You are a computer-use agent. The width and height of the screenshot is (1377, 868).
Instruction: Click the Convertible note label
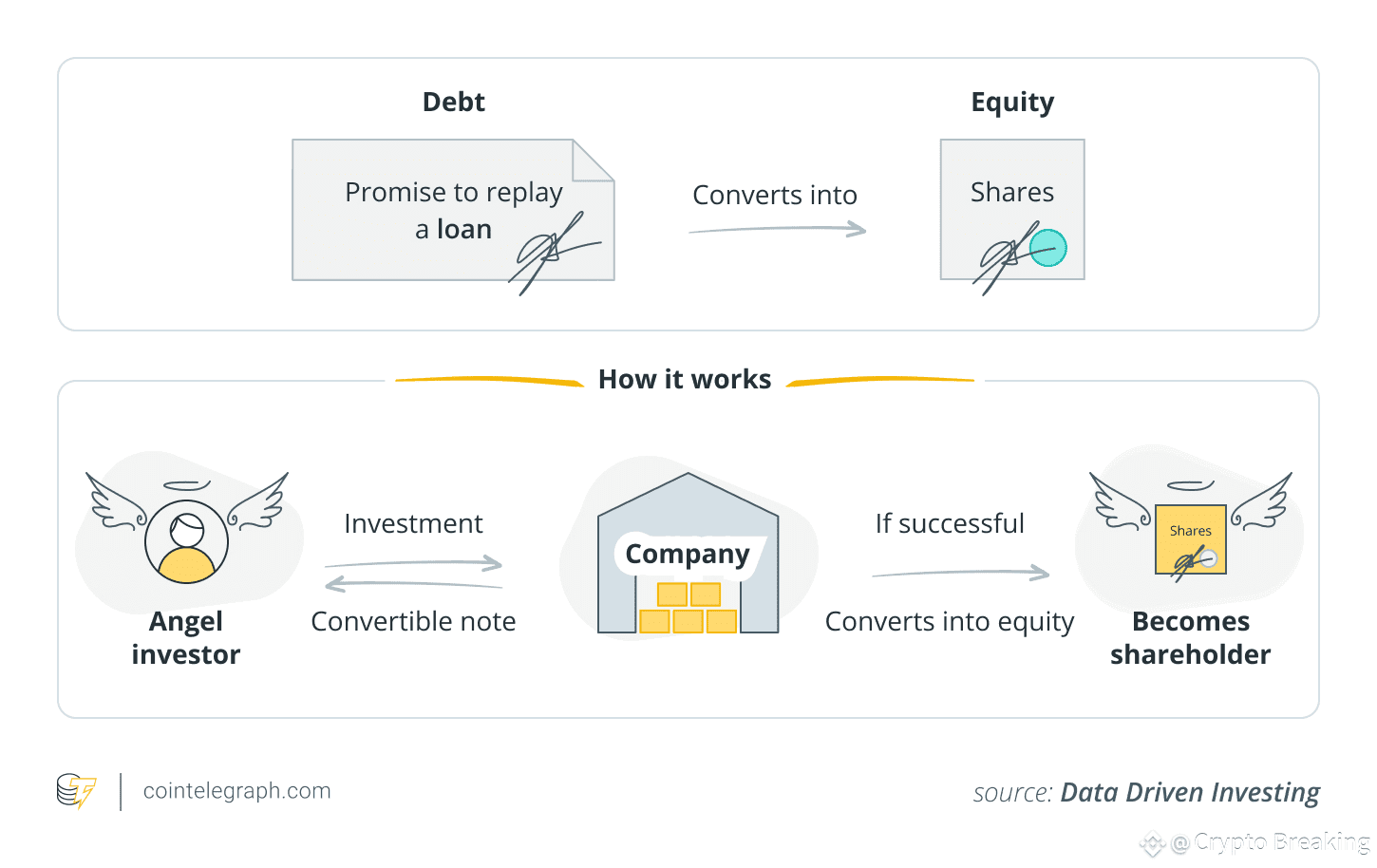coord(413,621)
